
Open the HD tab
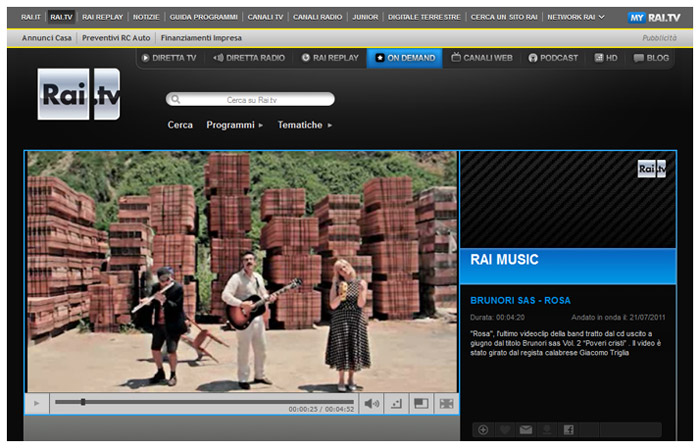tap(606, 58)
